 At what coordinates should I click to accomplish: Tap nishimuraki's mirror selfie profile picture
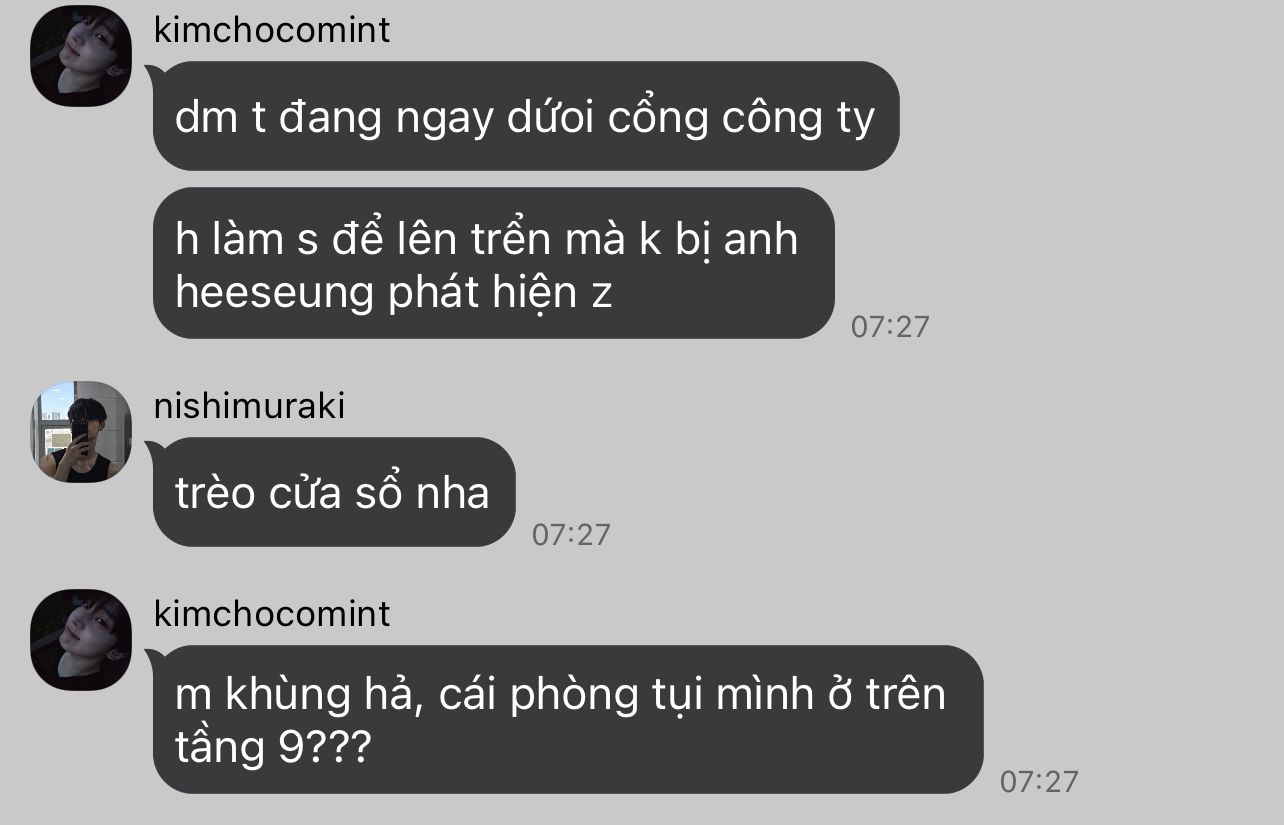tap(81, 432)
